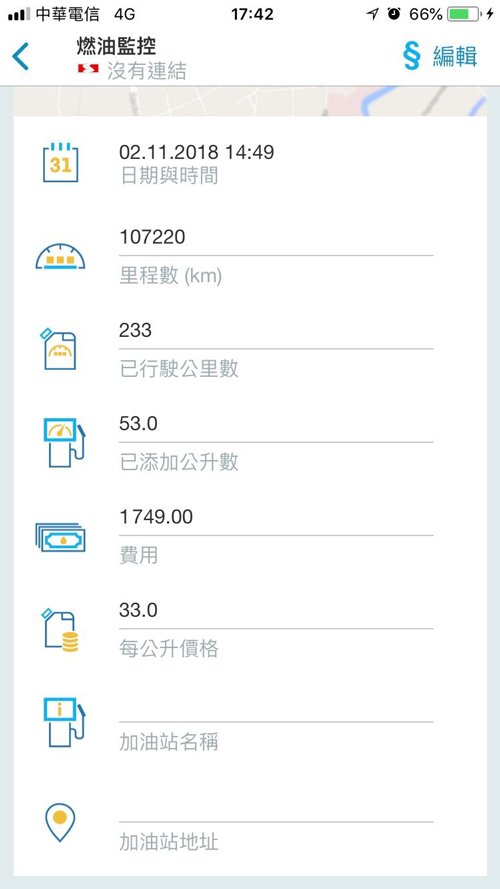Click the calendar date icon

tap(61, 163)
